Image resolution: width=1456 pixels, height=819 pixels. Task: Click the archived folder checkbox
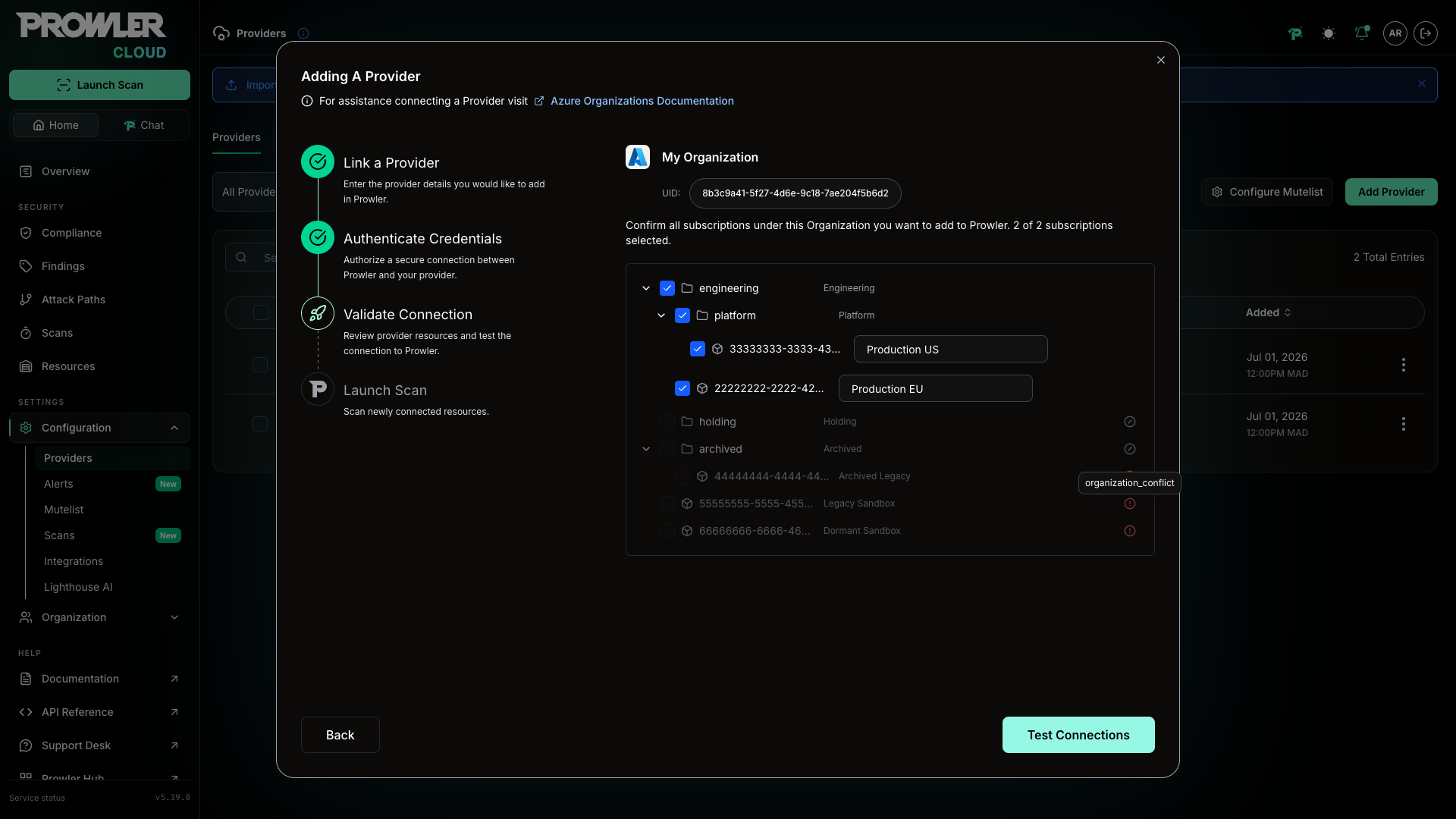pos(667,449)
